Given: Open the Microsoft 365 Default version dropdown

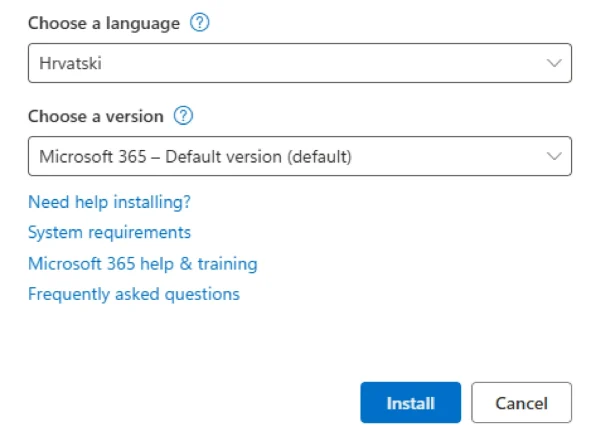Looking at the screenshot, I should (x=300, y=156).
